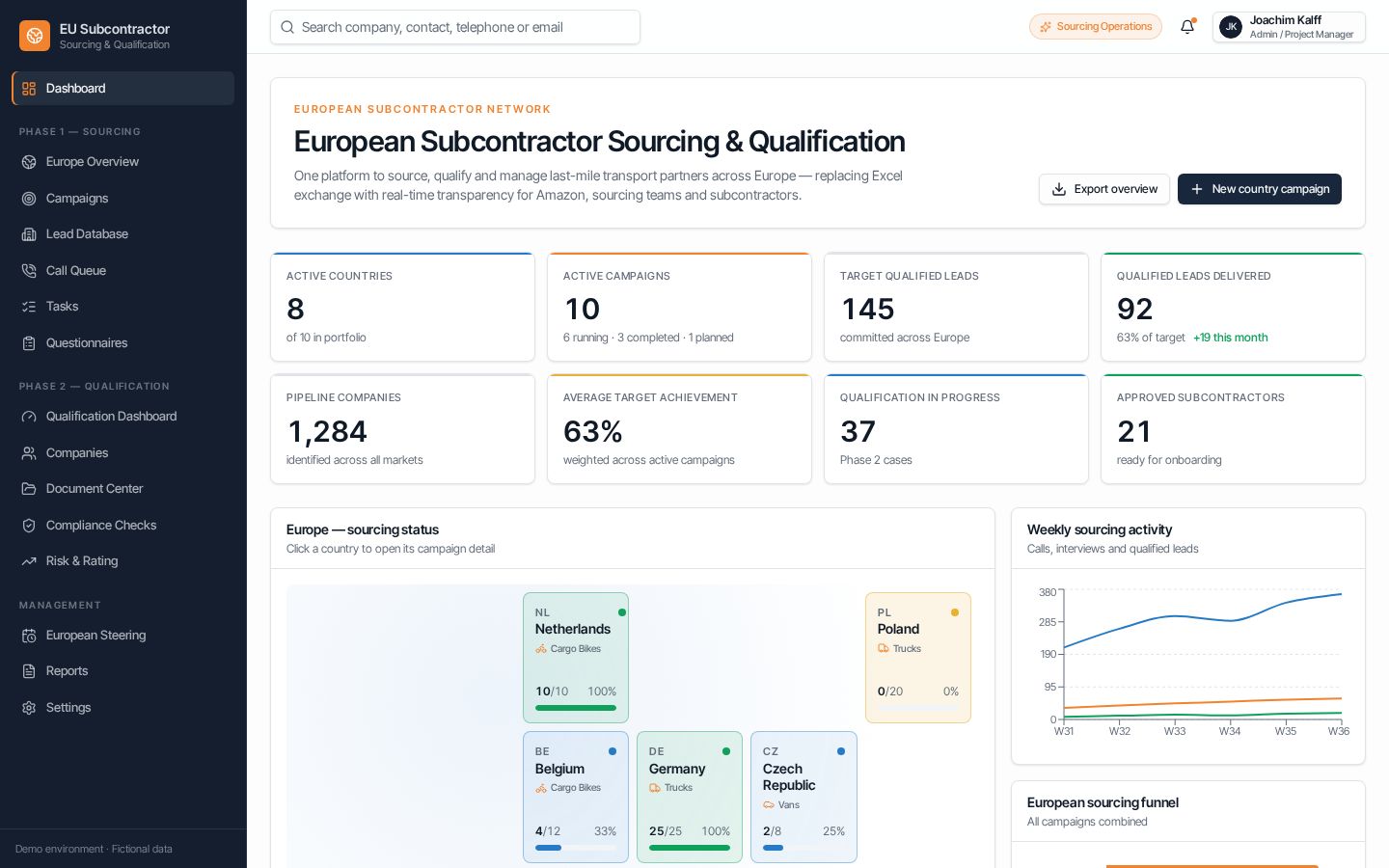Open the Netherlands country card
The image size is (1389, 868).
click(x=576, y=658)
